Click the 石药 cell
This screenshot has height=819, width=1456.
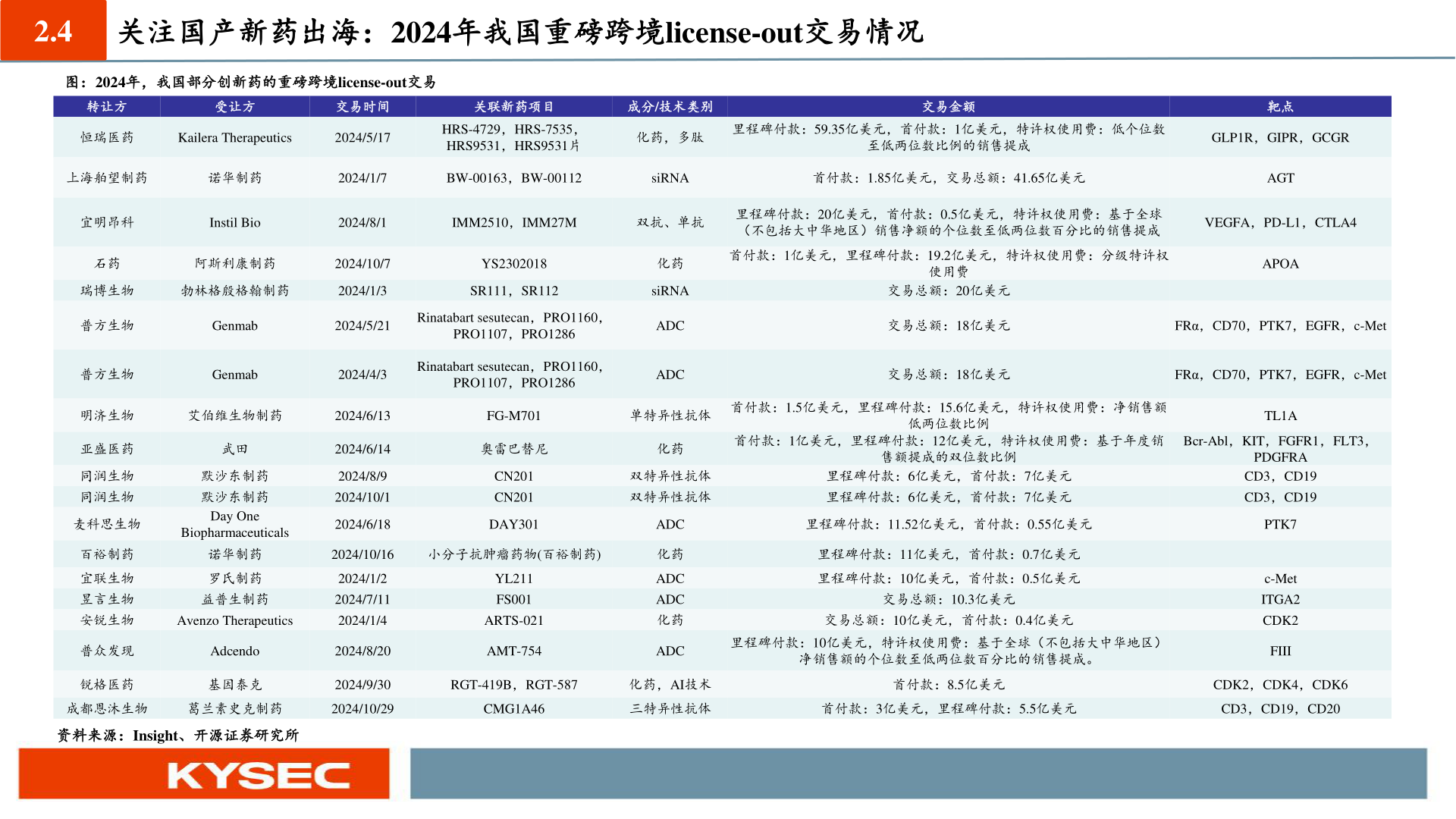coord(107,263)
